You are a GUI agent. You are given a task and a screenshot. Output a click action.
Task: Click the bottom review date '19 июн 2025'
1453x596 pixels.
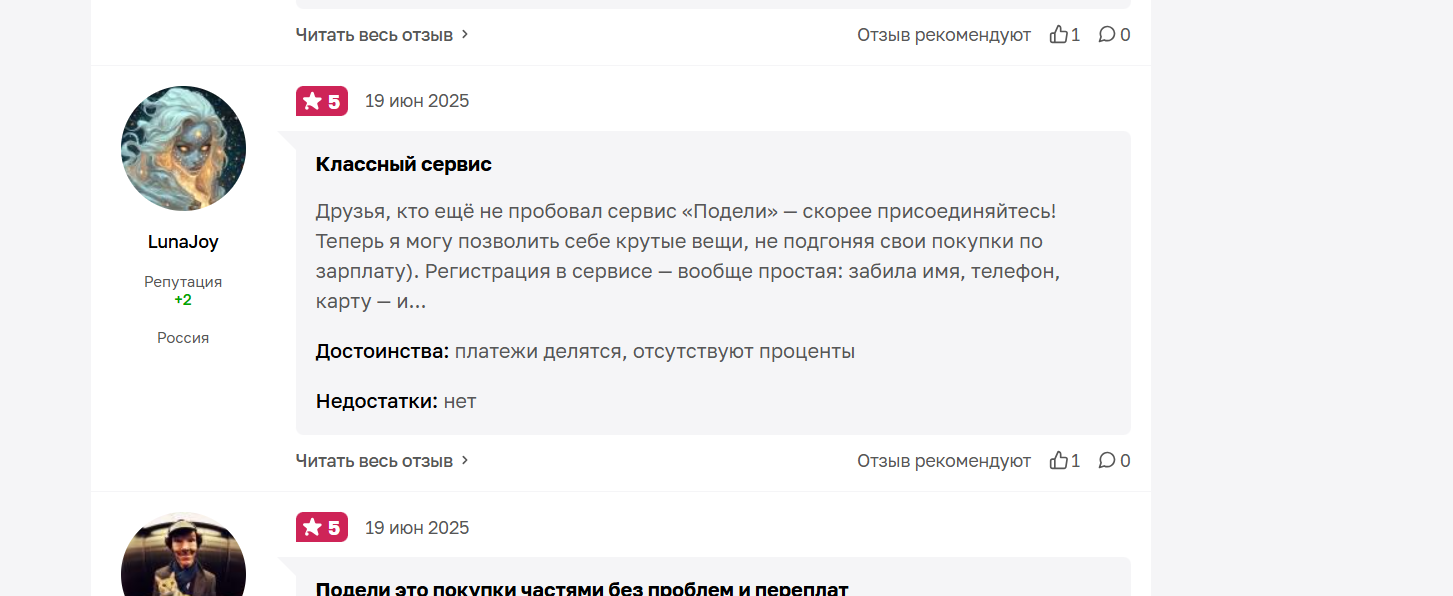click(x=417, y=528)
